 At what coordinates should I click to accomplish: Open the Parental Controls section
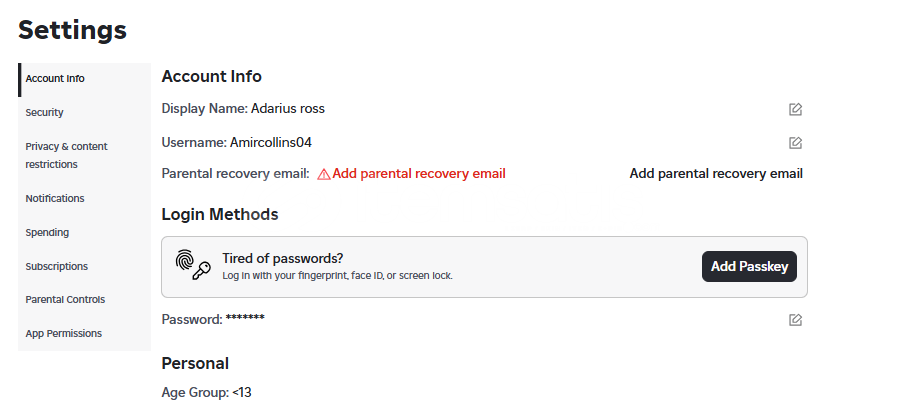[84, 300]
